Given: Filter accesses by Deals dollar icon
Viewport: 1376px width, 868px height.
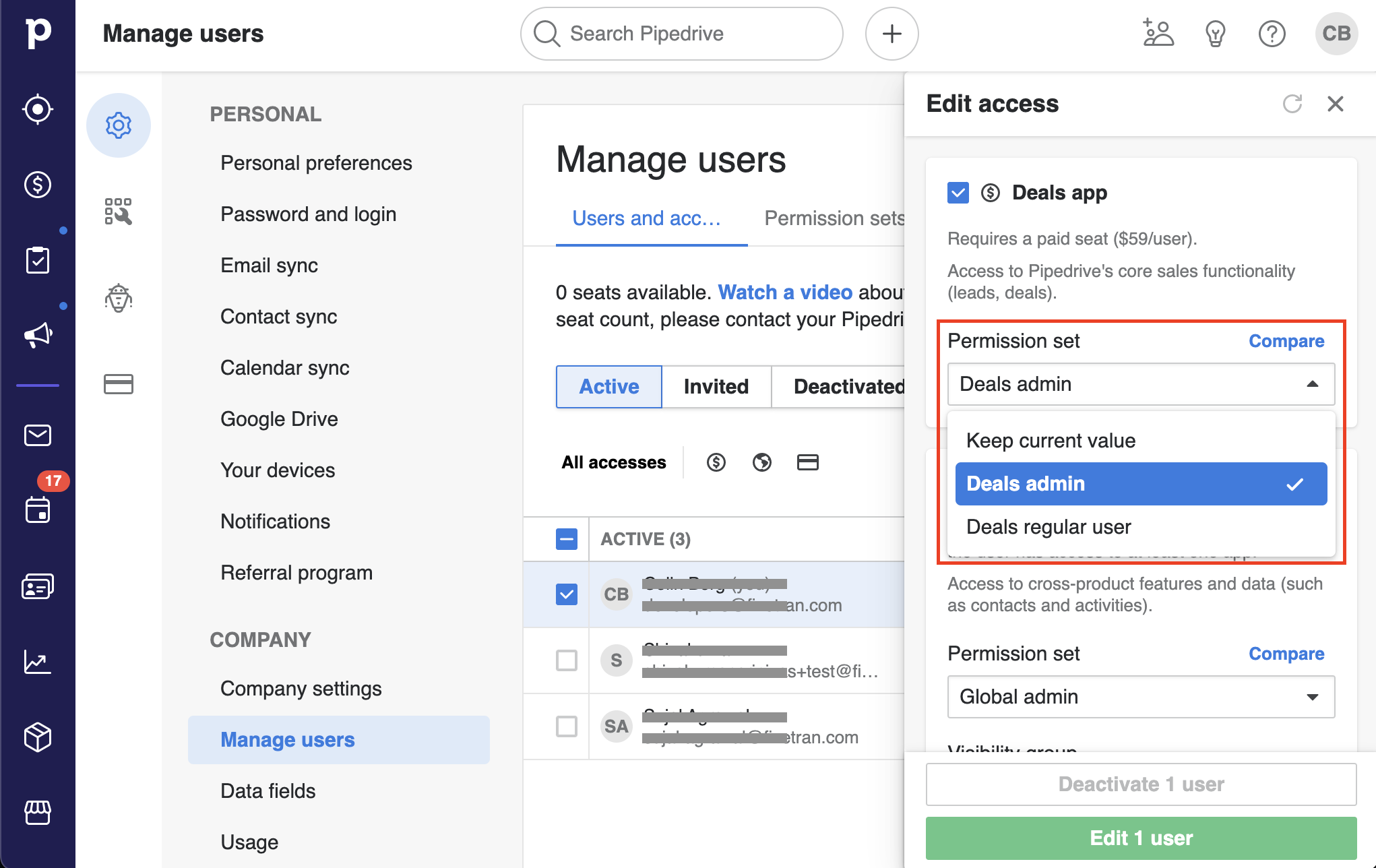Looking at the screenshot, I should 716,462.
